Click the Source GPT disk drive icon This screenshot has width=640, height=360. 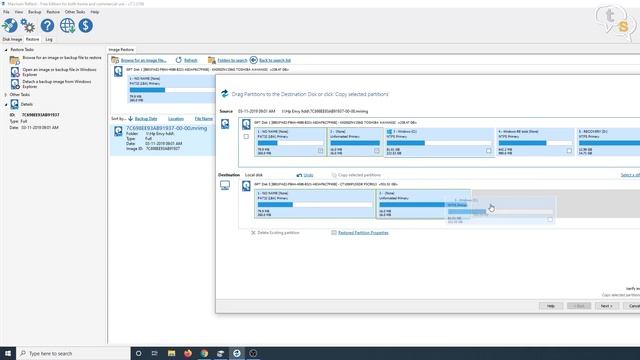point(246,124)
